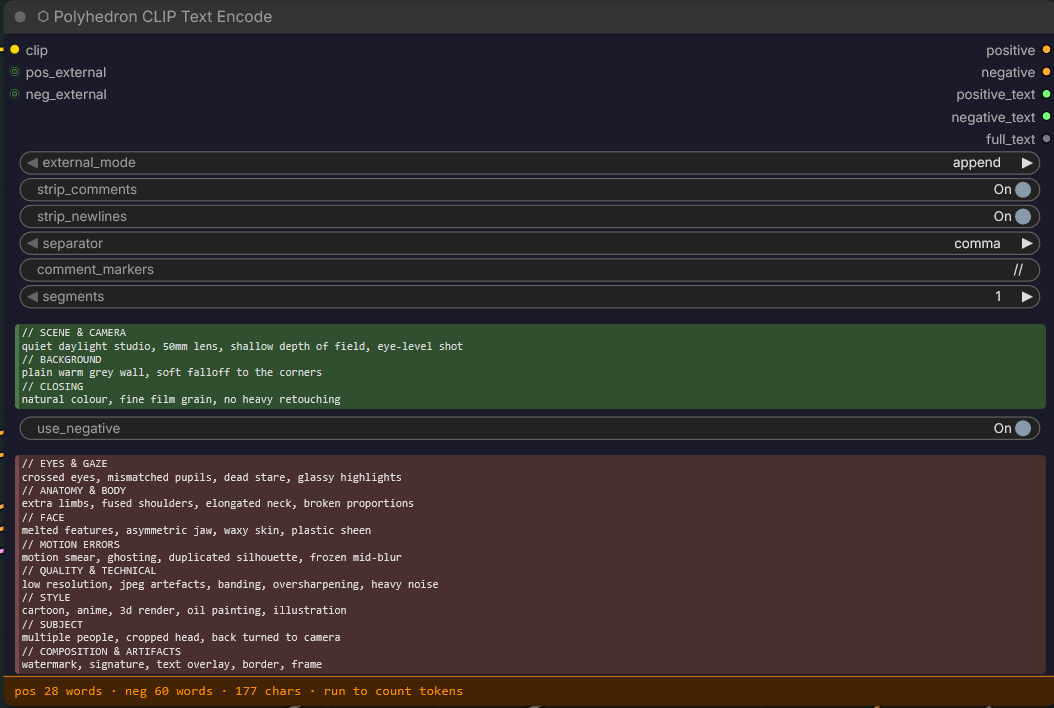Image resolution: width=1054 pixels, height=708 pixels.
Task: Step separator to next option
Action: tap(1027, 243)
